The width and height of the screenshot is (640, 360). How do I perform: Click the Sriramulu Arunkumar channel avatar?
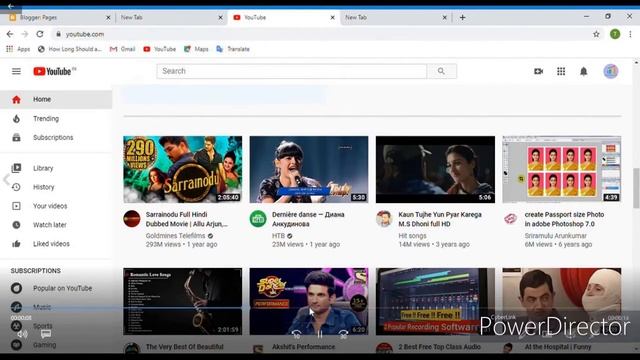click(511, 219)
